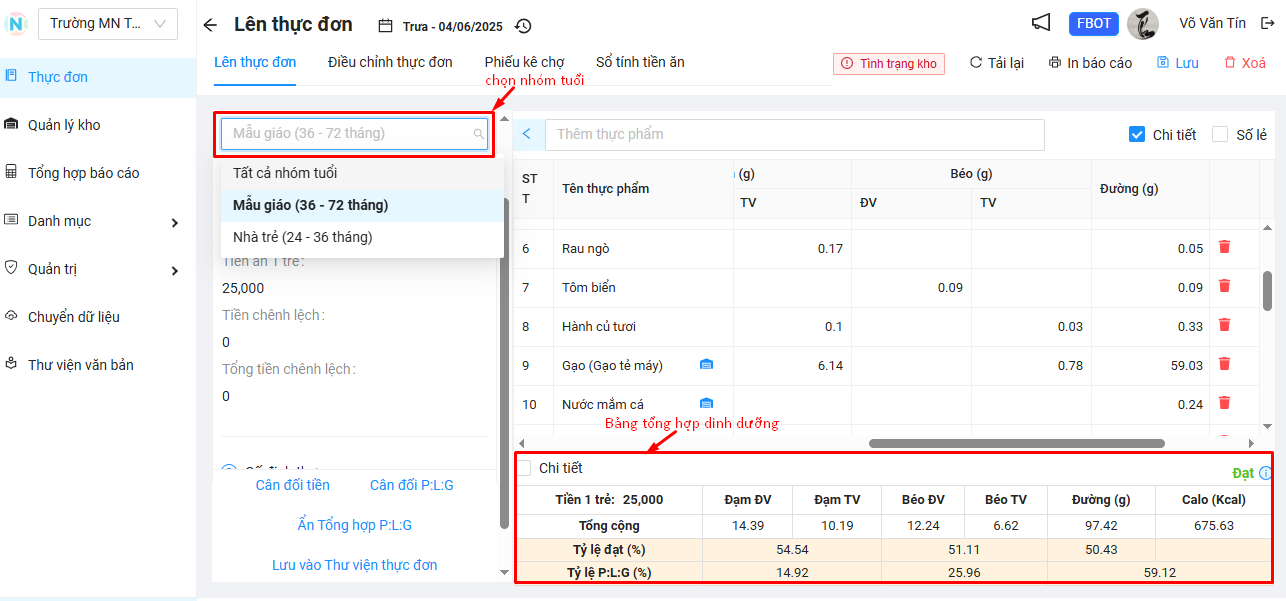This screenshot has height=601, width=1286.
Task: Switch to Phiếu kê chợ tab
Action: coord(524,62)
